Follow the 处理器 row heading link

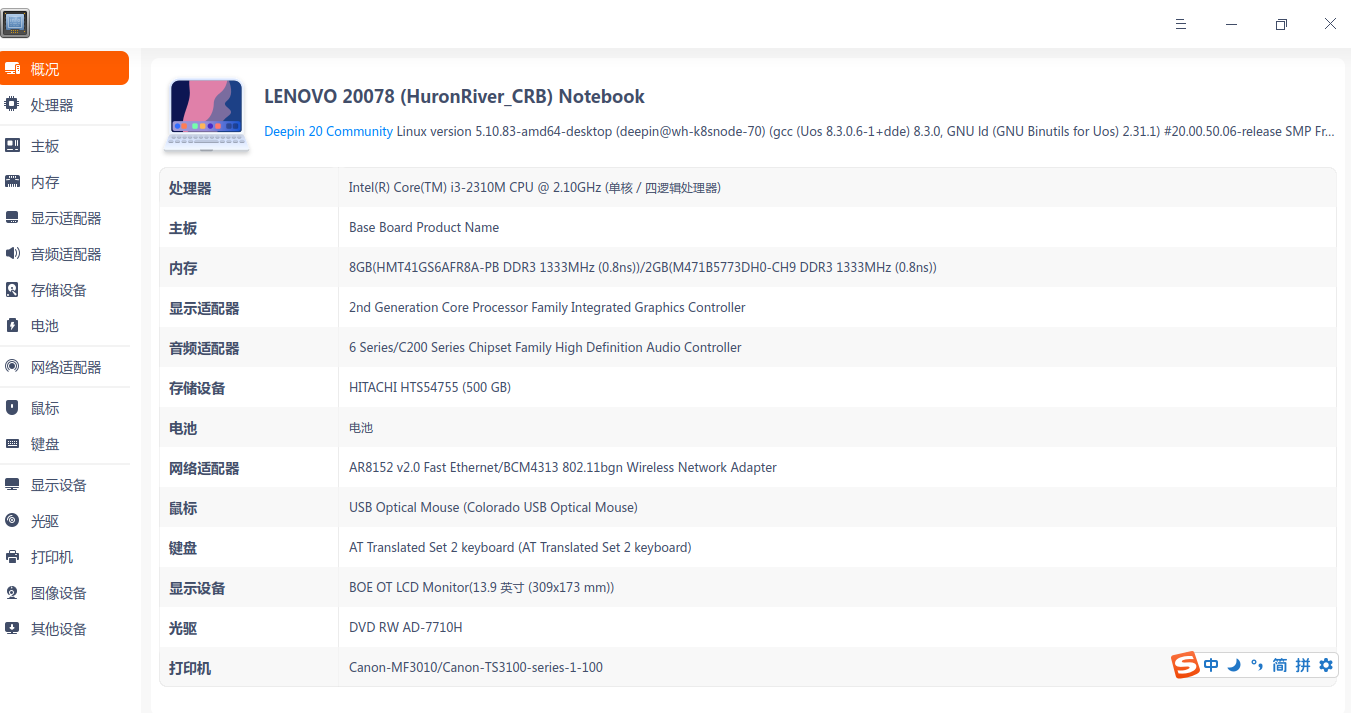(190, 188)
